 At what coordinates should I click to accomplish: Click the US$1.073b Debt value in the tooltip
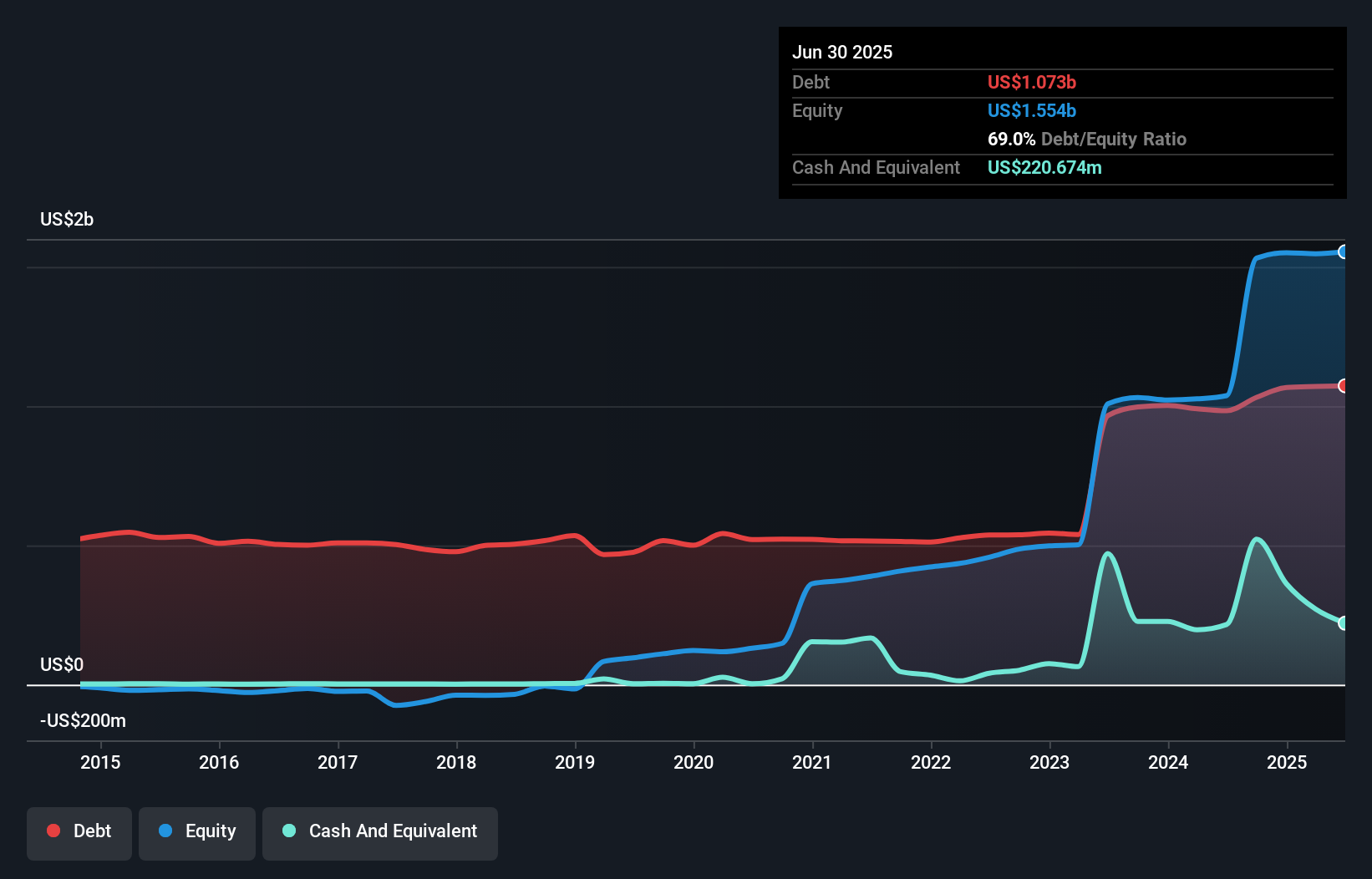coord(1032,83)
